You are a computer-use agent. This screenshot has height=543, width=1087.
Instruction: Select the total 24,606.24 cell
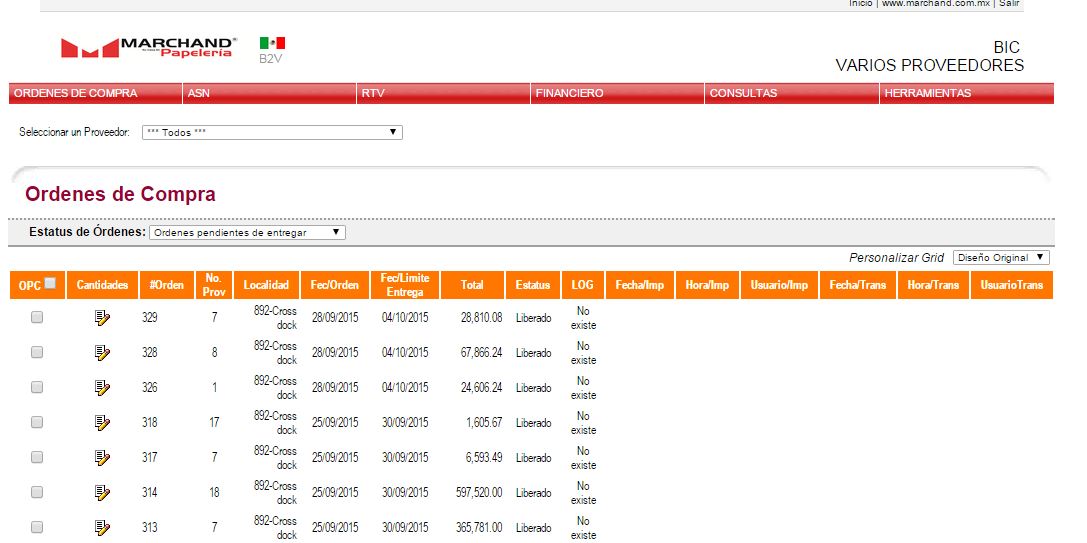(x=481, y=388)
